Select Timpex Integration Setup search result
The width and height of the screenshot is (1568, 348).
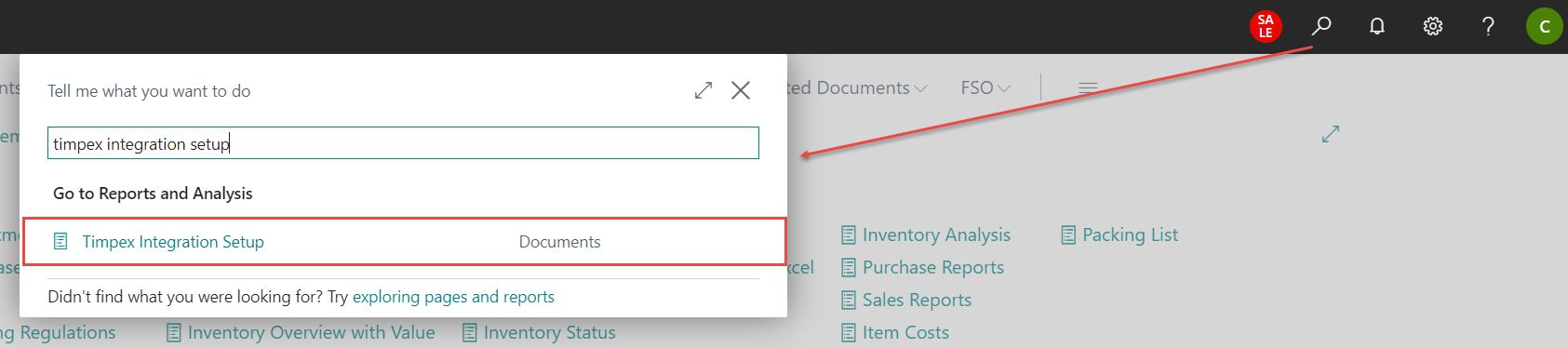[x=404, y=242]
